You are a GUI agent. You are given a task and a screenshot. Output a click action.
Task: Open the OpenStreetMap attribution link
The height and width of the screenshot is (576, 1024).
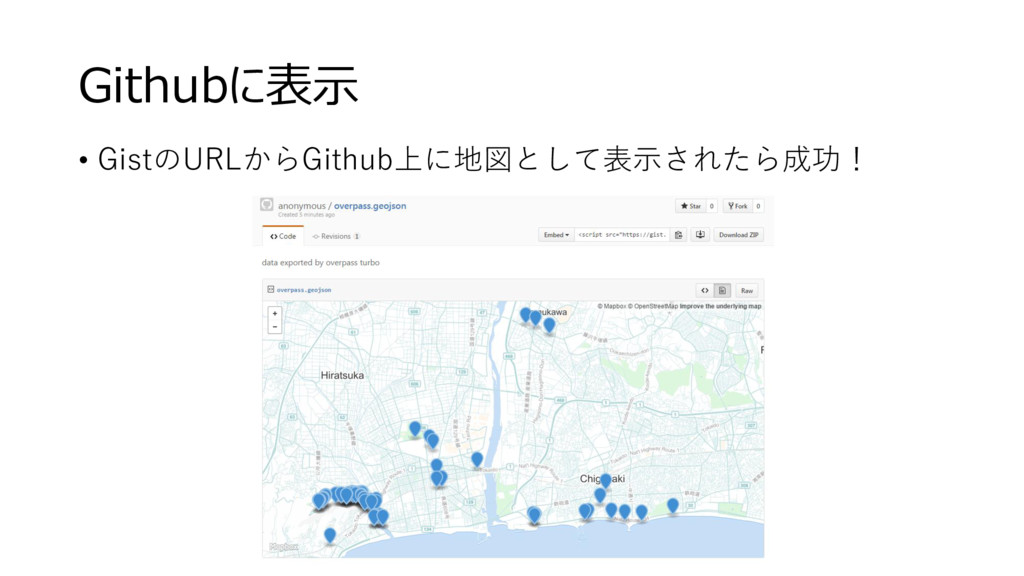653,306
